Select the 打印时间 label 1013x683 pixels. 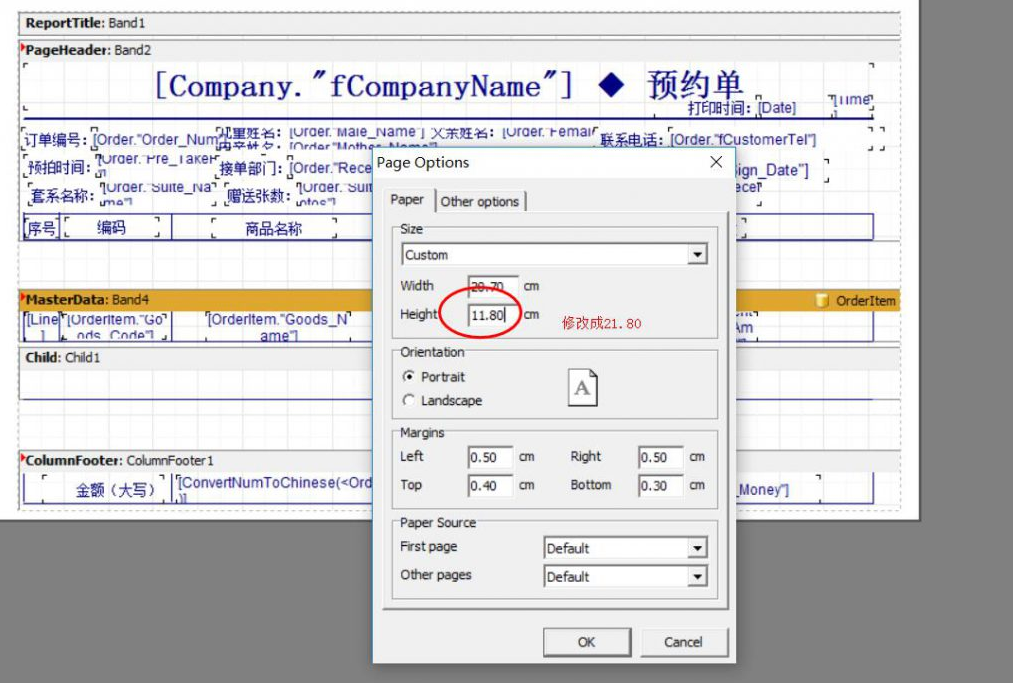tap(720, 107)
